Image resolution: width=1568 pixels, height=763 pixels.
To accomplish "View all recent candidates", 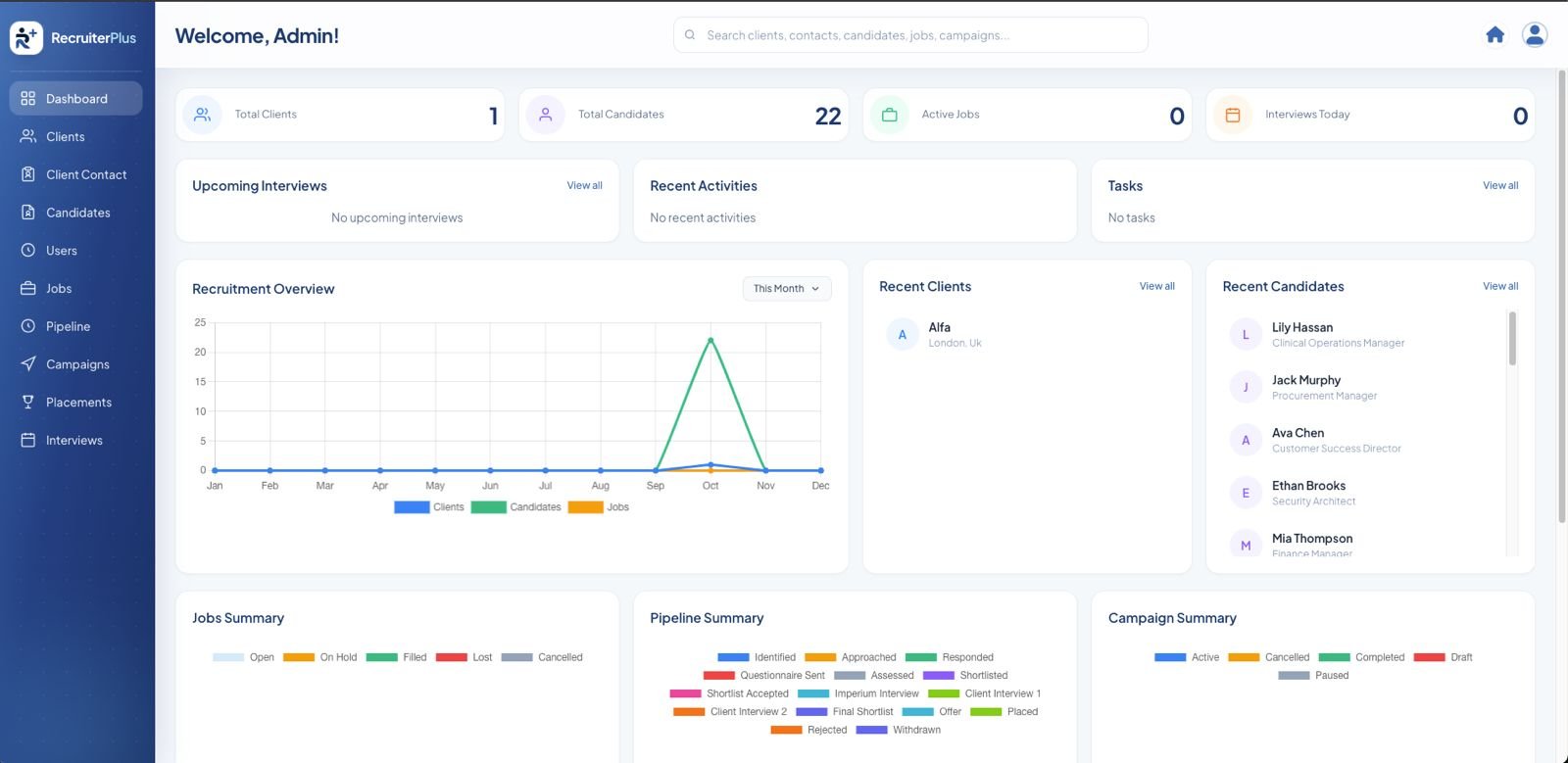I will click(x=1500, y=286).
